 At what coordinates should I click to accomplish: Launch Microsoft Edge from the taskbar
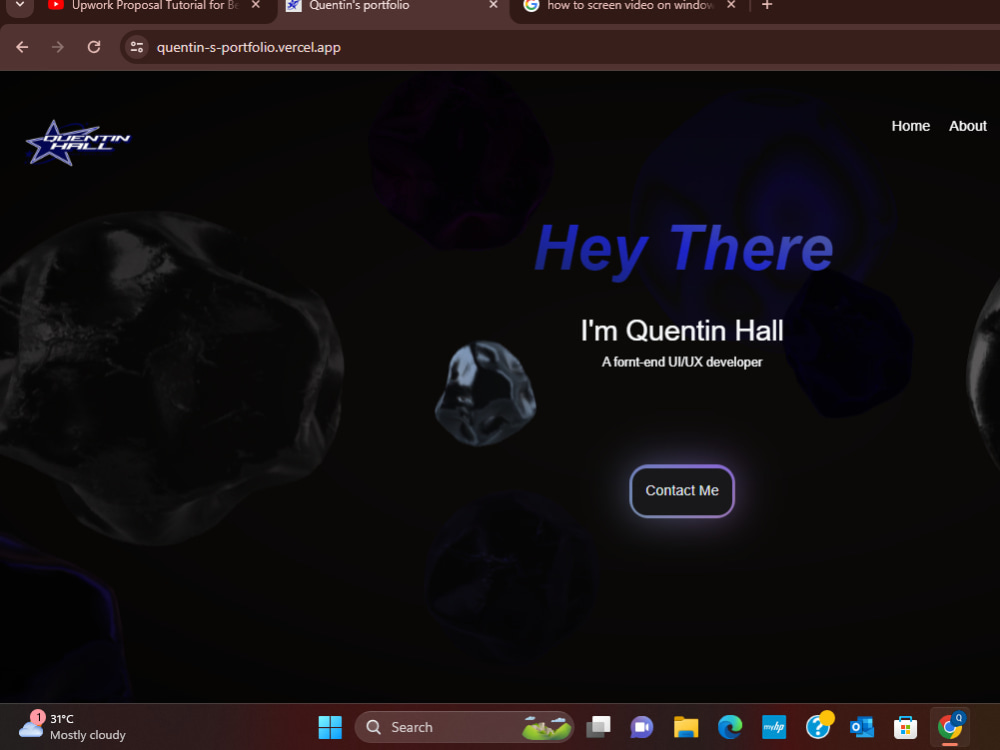coord(730,727)
